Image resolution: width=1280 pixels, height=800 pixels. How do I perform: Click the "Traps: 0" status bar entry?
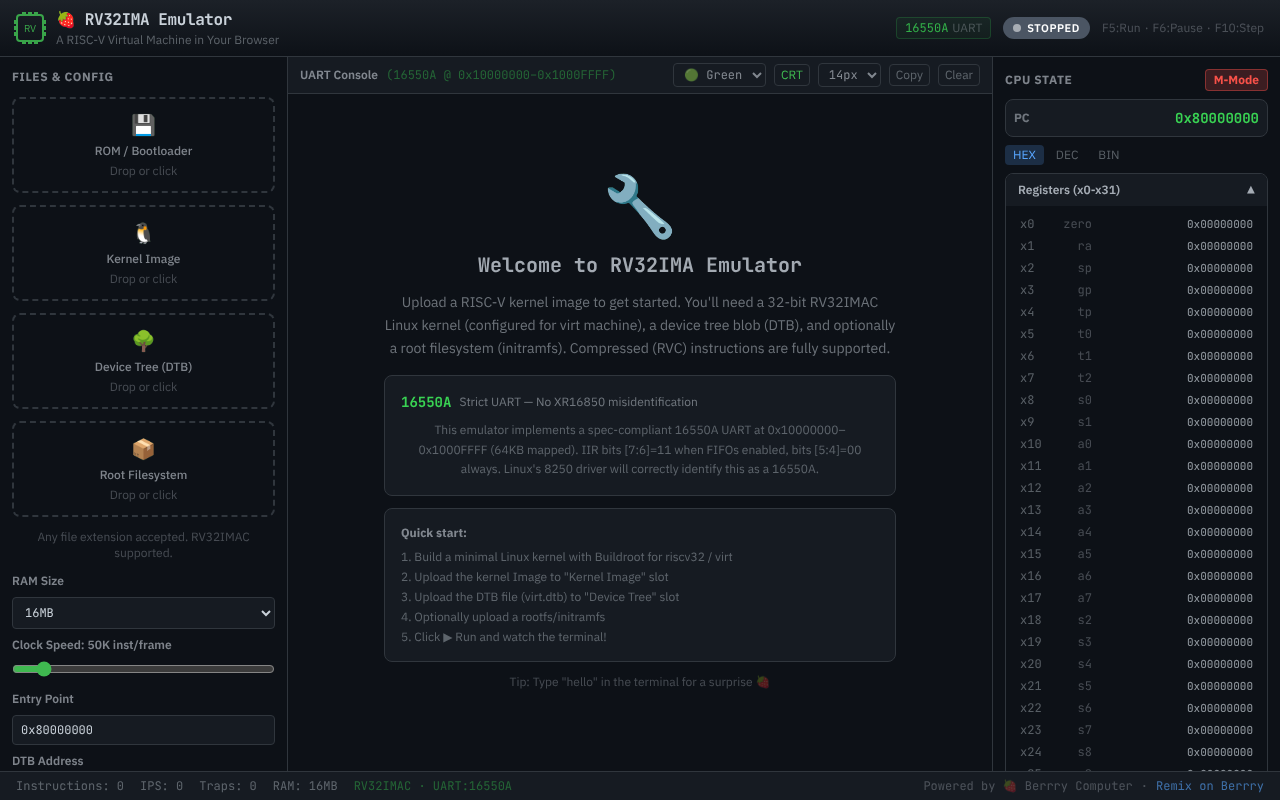pos(228,786)
